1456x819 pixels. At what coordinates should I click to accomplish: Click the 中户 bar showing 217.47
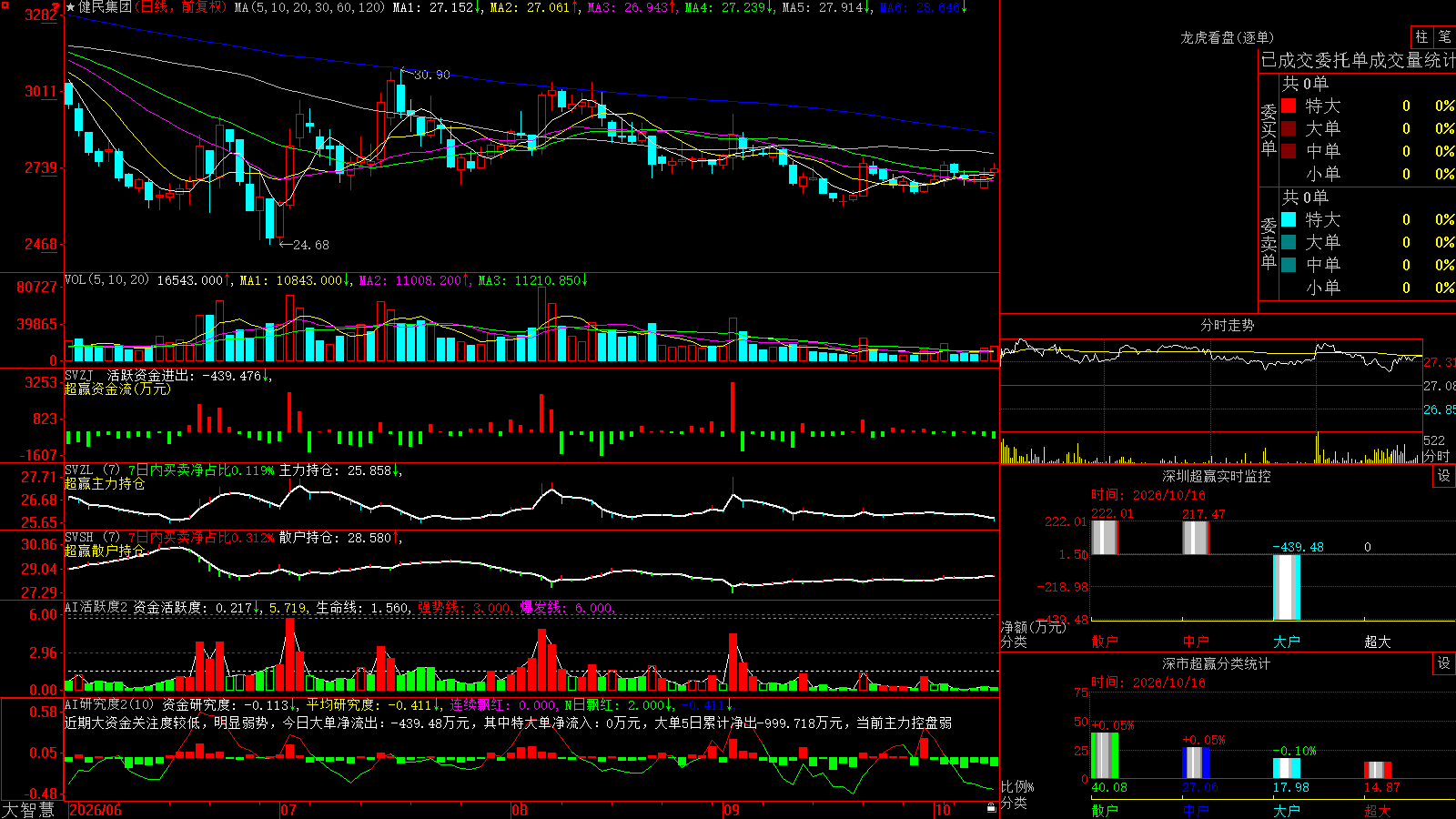tap(1195, 537)
